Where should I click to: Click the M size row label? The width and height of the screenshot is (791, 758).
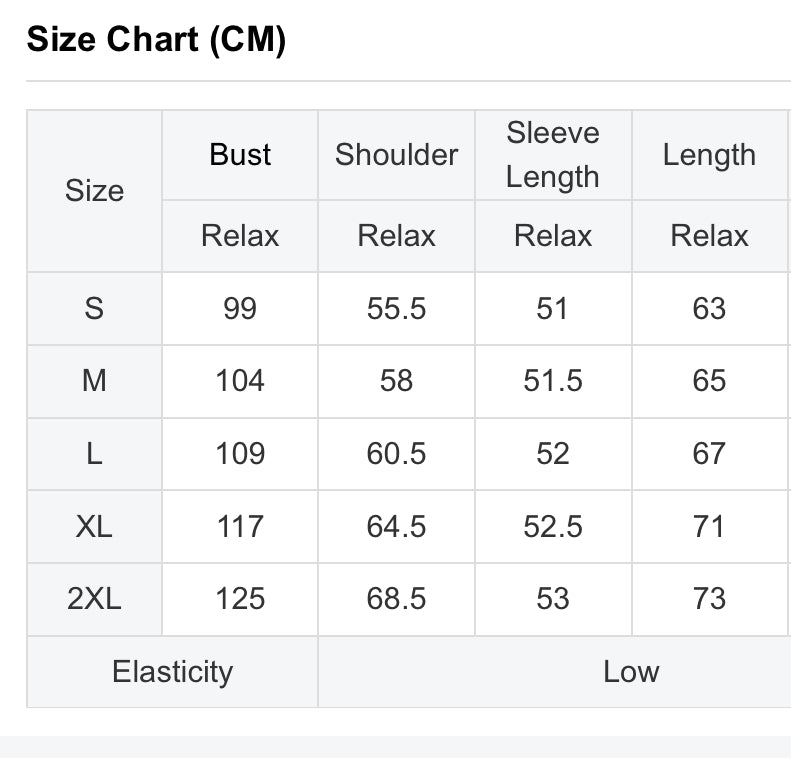(x=94, y=381)
